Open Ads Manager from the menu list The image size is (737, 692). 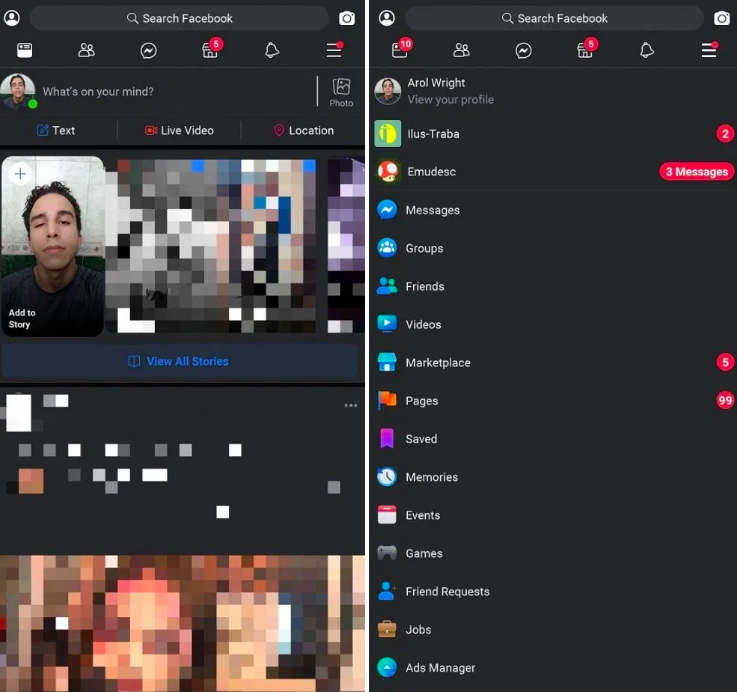pos(439,667)
